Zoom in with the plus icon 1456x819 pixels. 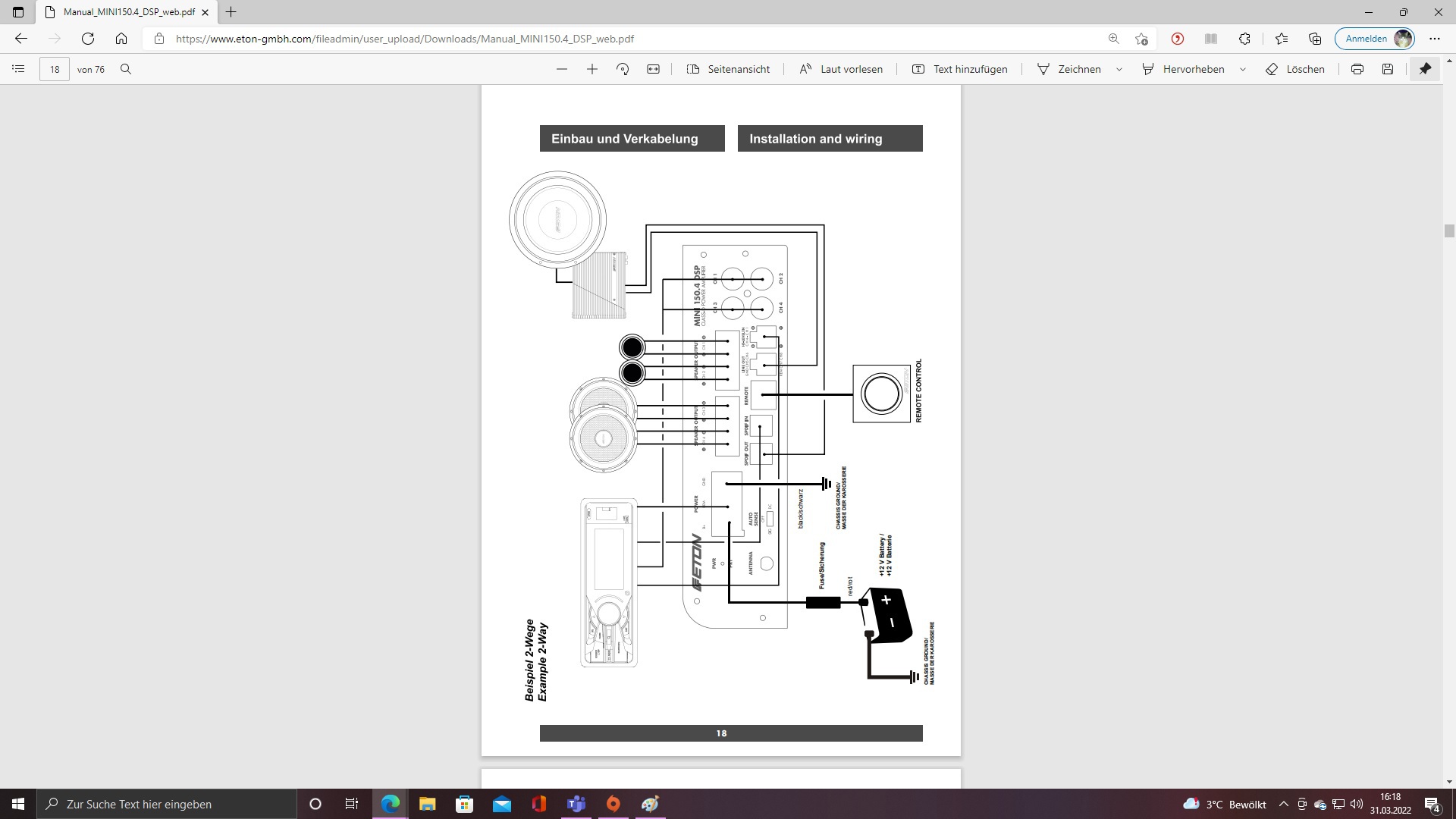pos(592,69)
